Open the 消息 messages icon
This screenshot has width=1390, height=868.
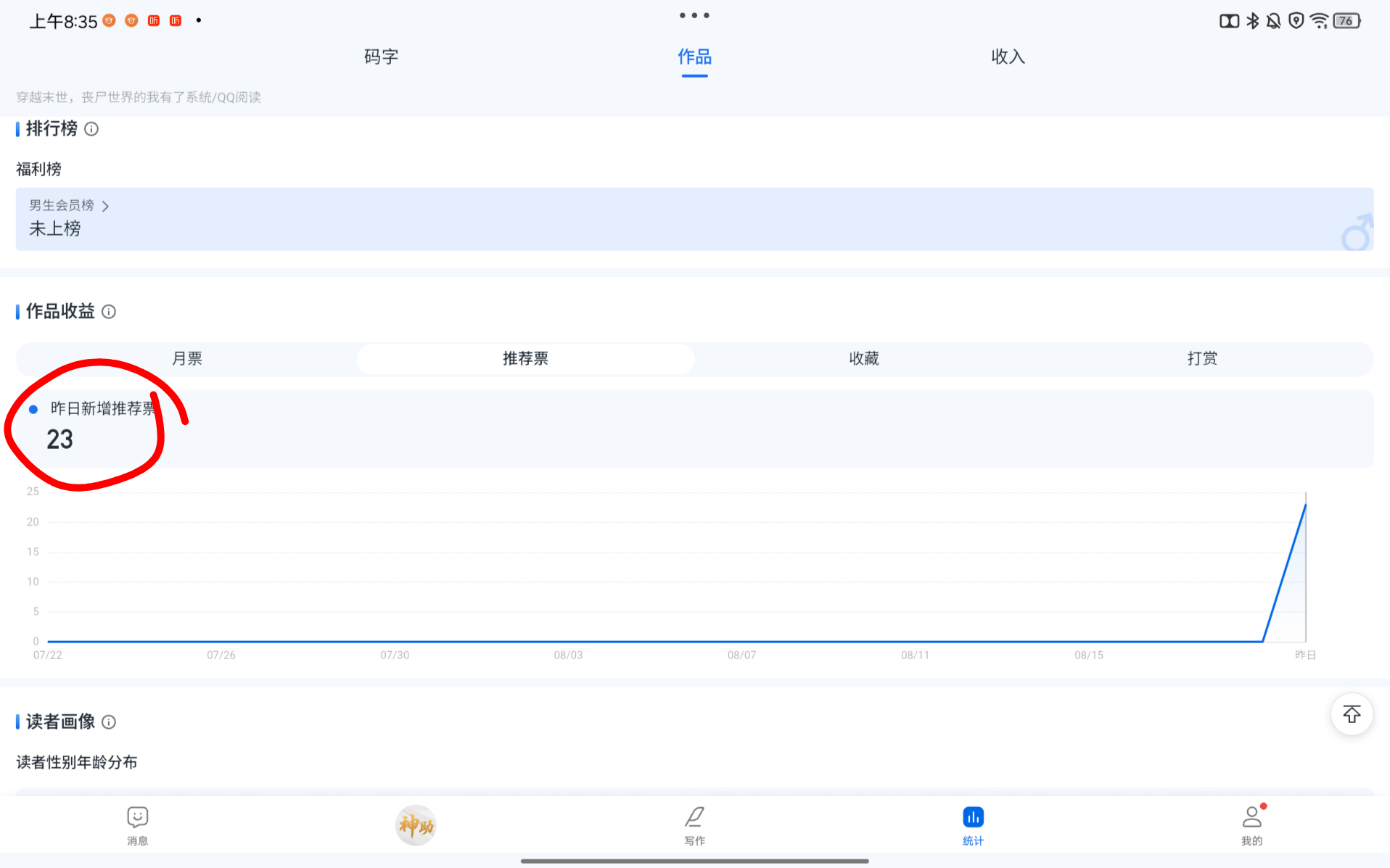coord(137,824)
